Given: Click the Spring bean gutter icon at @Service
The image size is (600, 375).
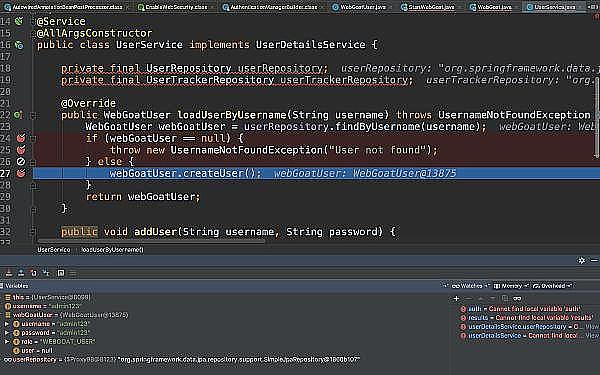Looking at the screenshot, I should [x=18, y=21].
